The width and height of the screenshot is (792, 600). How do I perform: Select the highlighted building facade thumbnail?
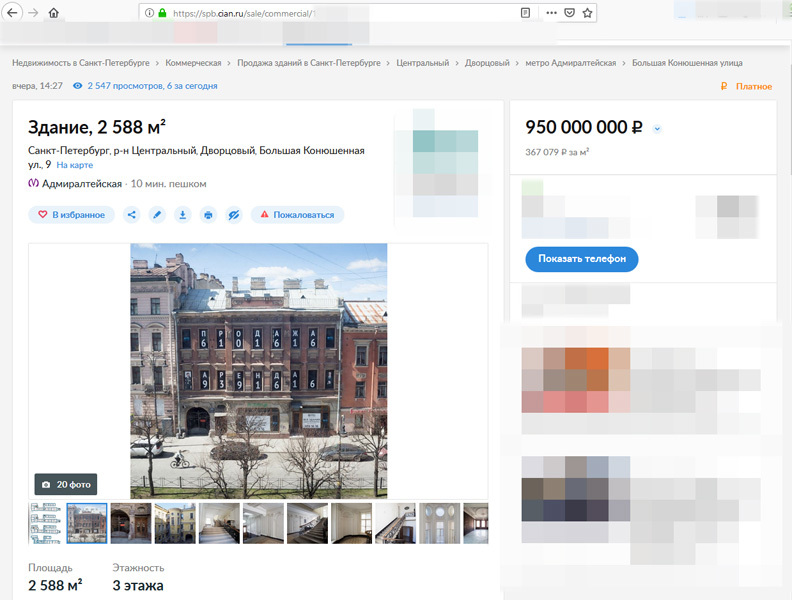coord(87,523)
